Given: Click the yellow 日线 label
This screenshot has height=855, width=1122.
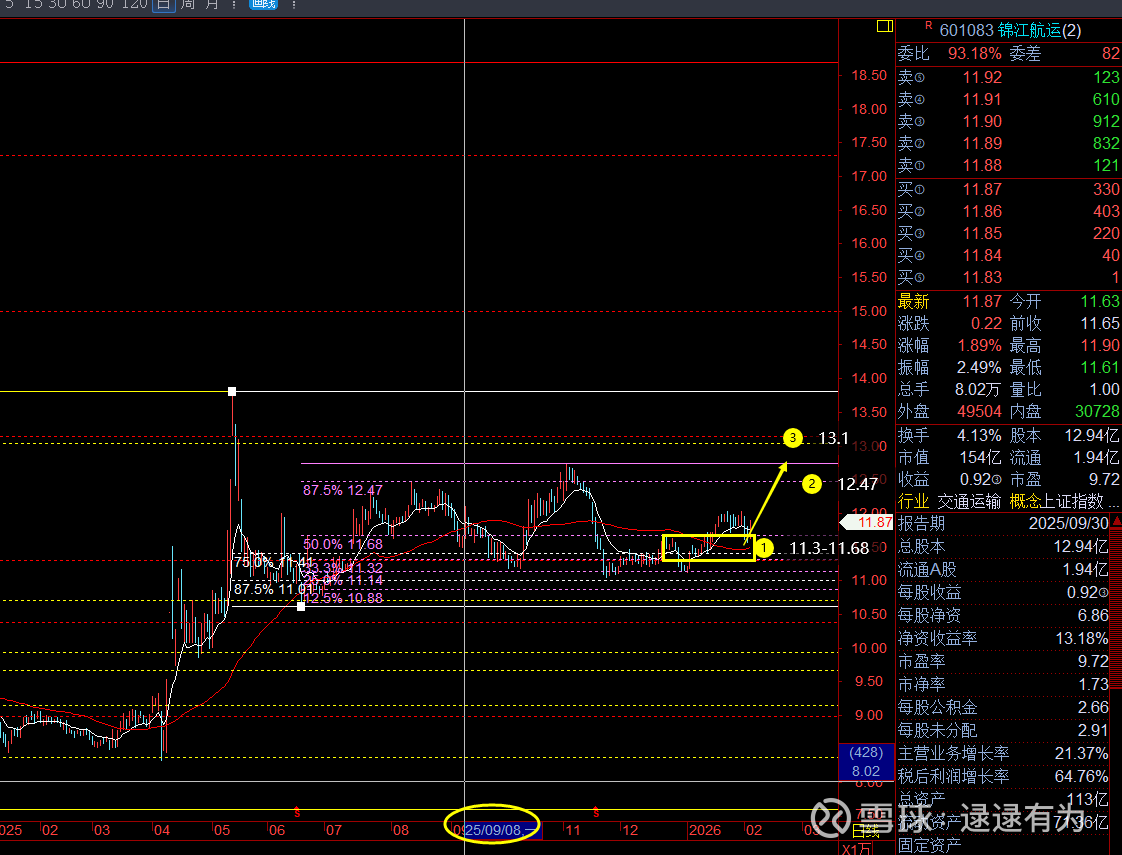Looking at the screenshot, I should (866, 831).
